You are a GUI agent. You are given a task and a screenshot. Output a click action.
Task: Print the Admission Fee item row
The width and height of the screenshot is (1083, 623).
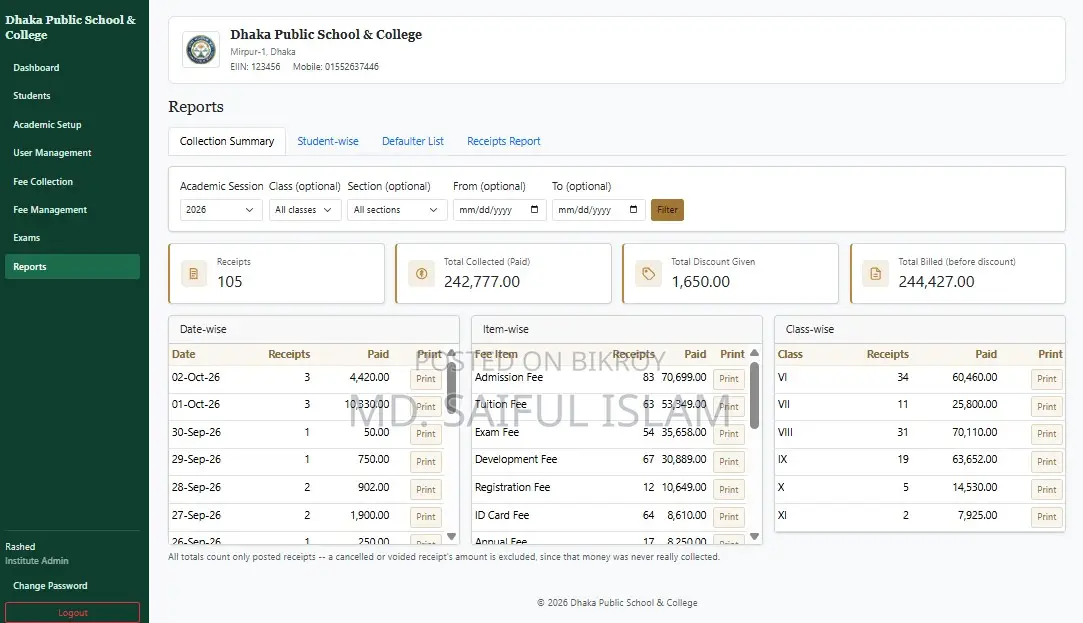(x=729, y=378)
